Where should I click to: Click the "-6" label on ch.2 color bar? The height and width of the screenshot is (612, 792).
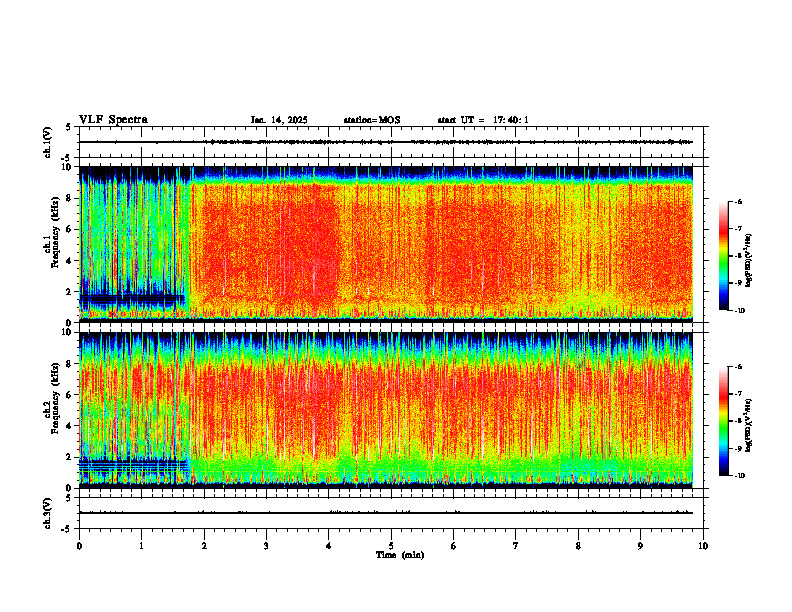click(x=738, y=367)
